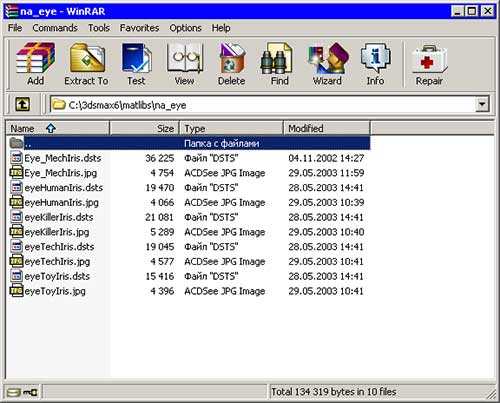Image resolution: width=500 pixels, height=403 pixels.
Task: Select the file name eyeToyIris.jpg
Action: tap(55, 291)
